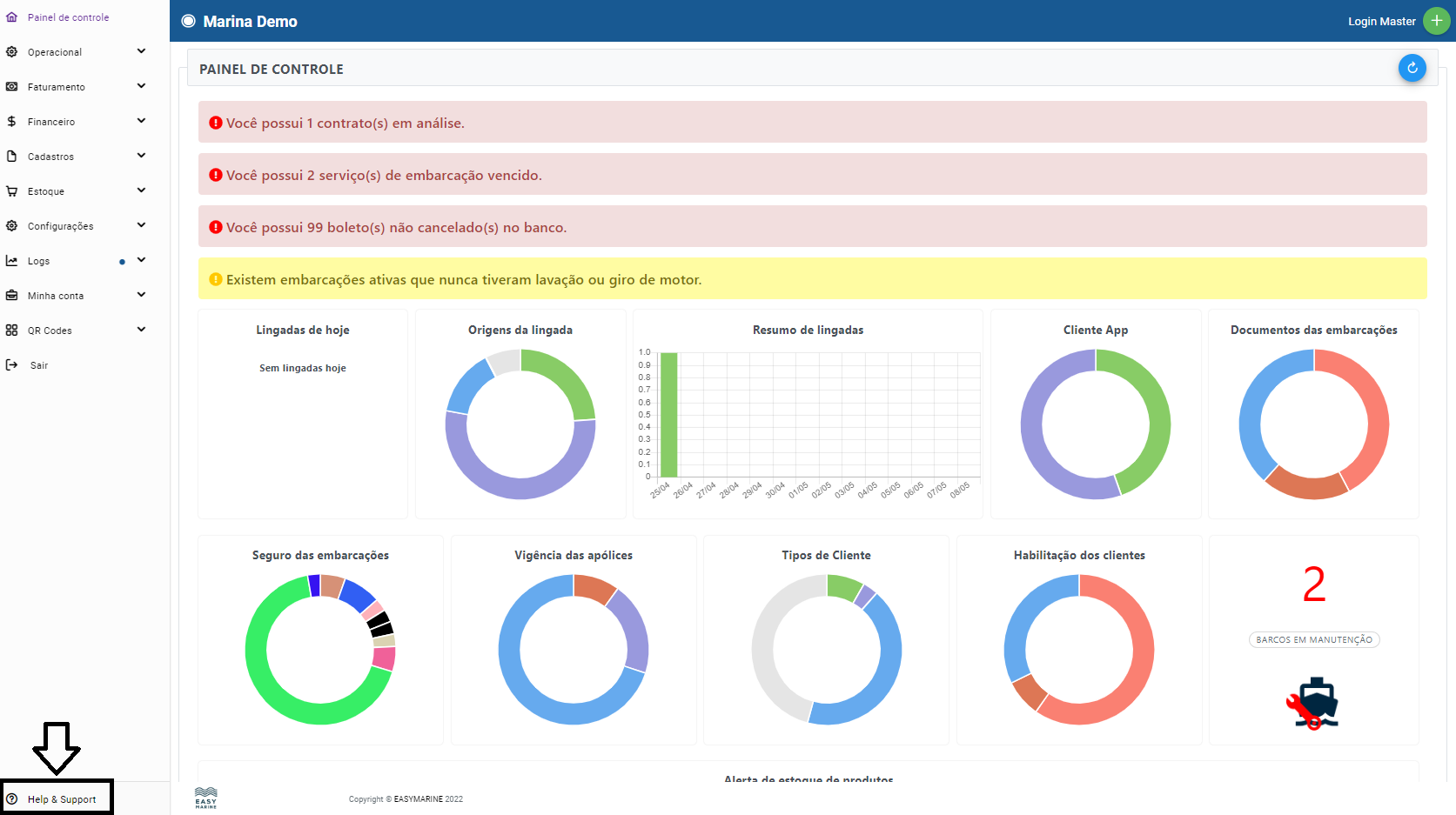1456x815 pixels.
Task: Expand the Configurações menu chevron
Action: coord(141,225)
